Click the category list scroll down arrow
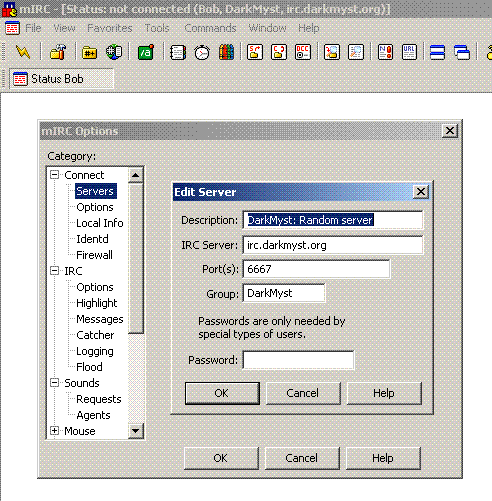The width and height of the screenshot is (492, 501). 136,431
